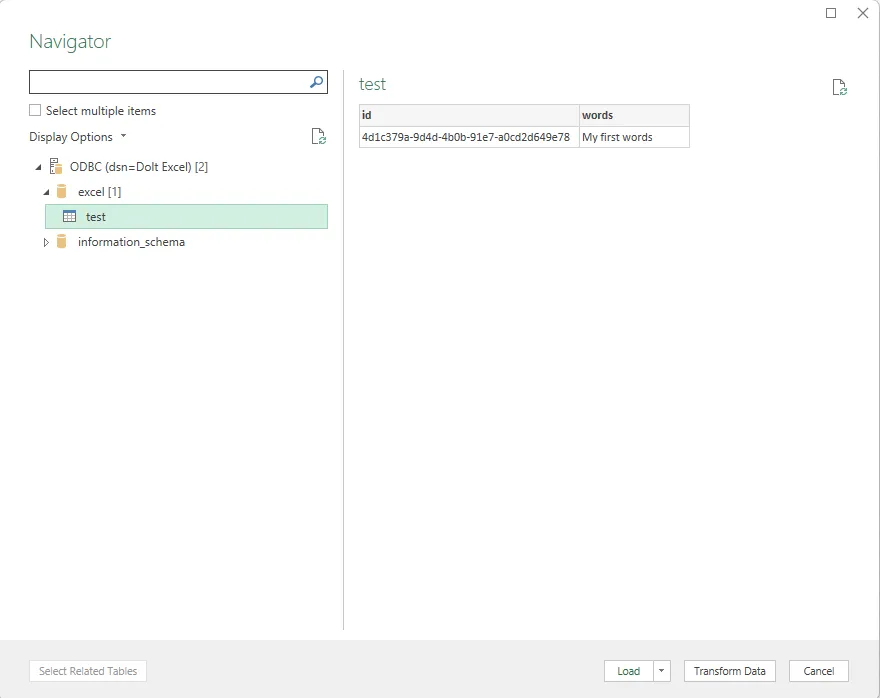Click inside the search field

tap(170, 82)
